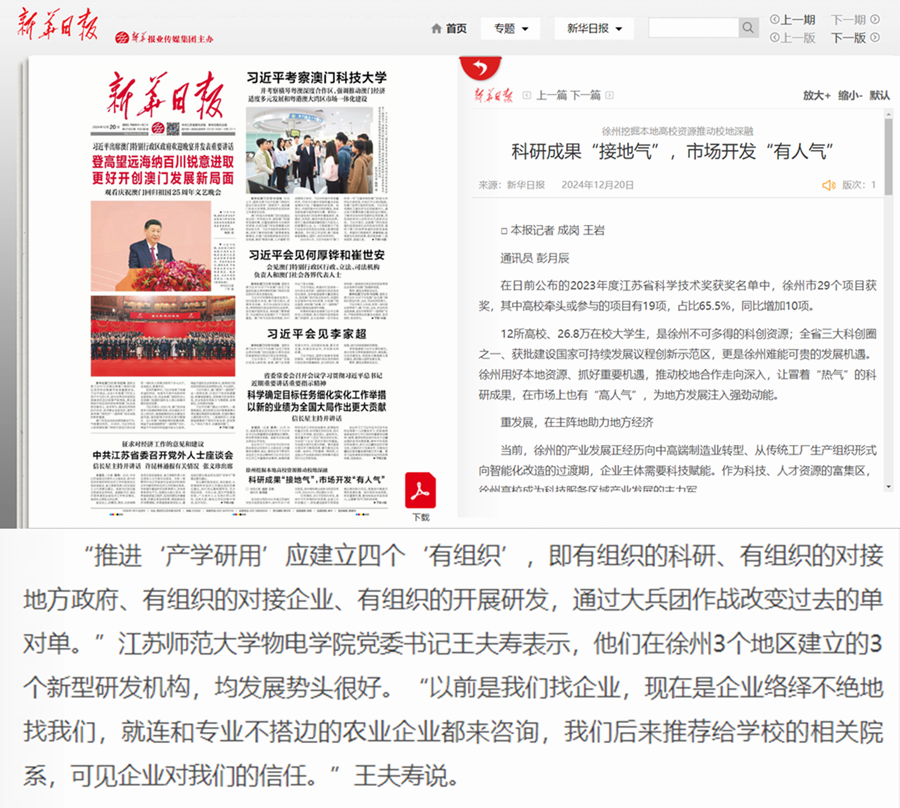This screenshot has height=808, width=900.
Task: Enlarge text with 放大+
Action: [816, 96]
